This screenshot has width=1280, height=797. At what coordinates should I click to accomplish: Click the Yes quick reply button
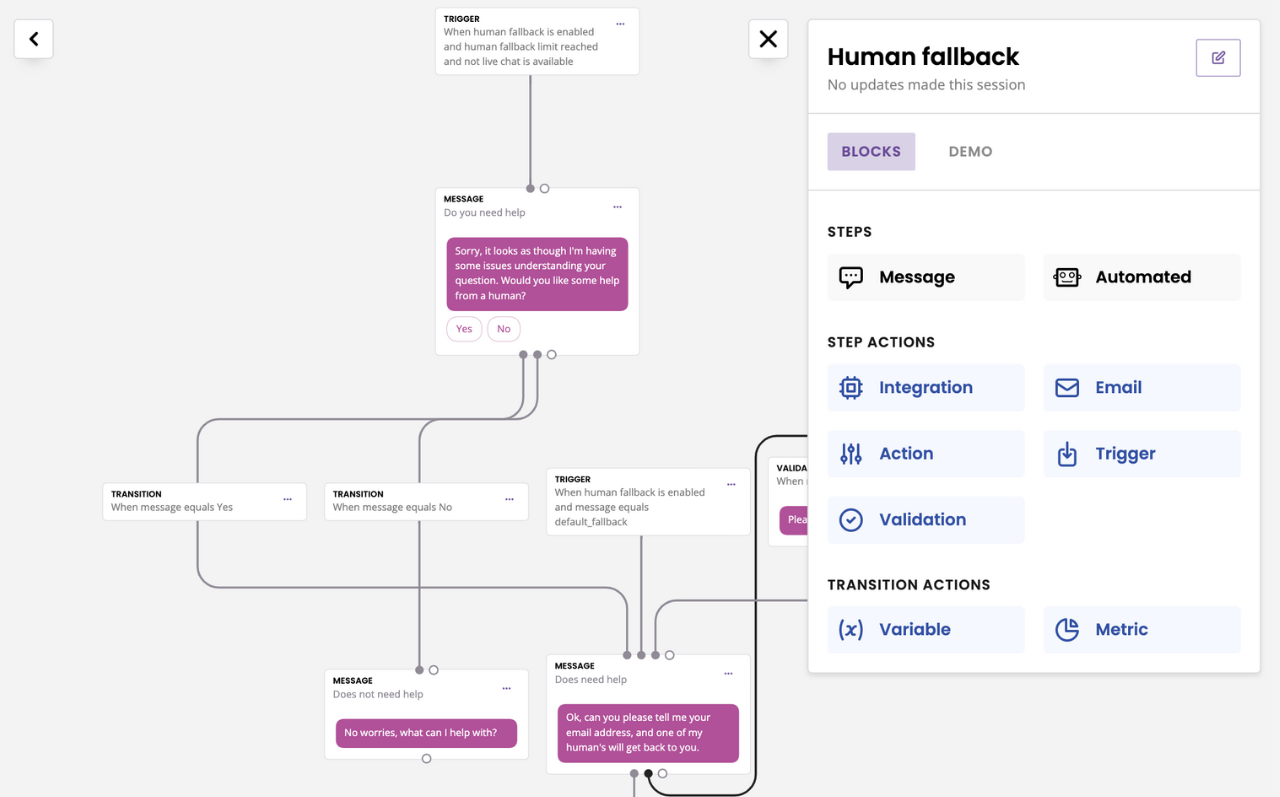(464, 329)
